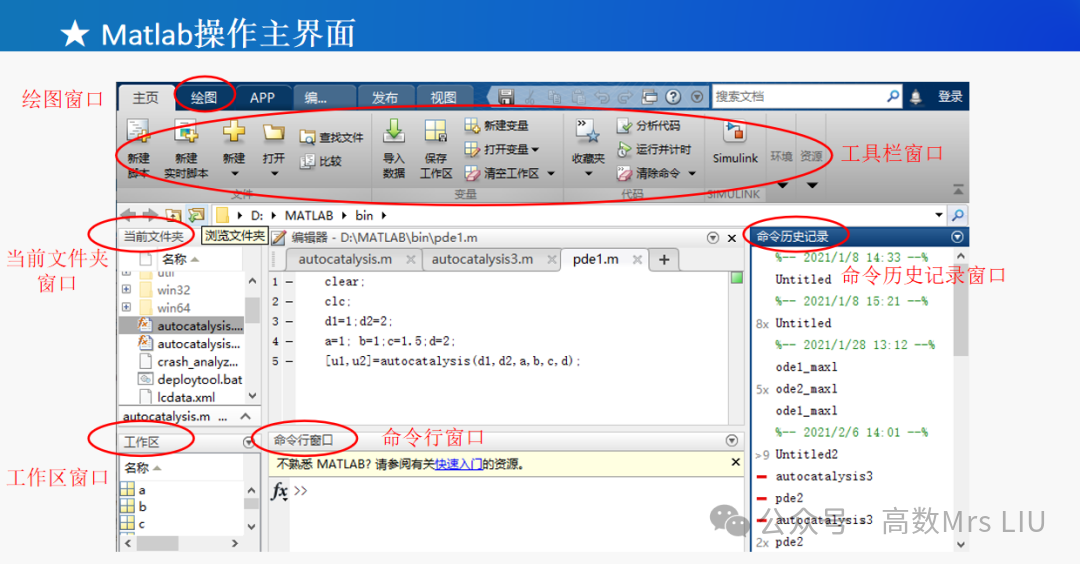The image size is (1080, 564).
Task: Click 新建变量 (New Variable)
Action: click(x=497, y=125)
